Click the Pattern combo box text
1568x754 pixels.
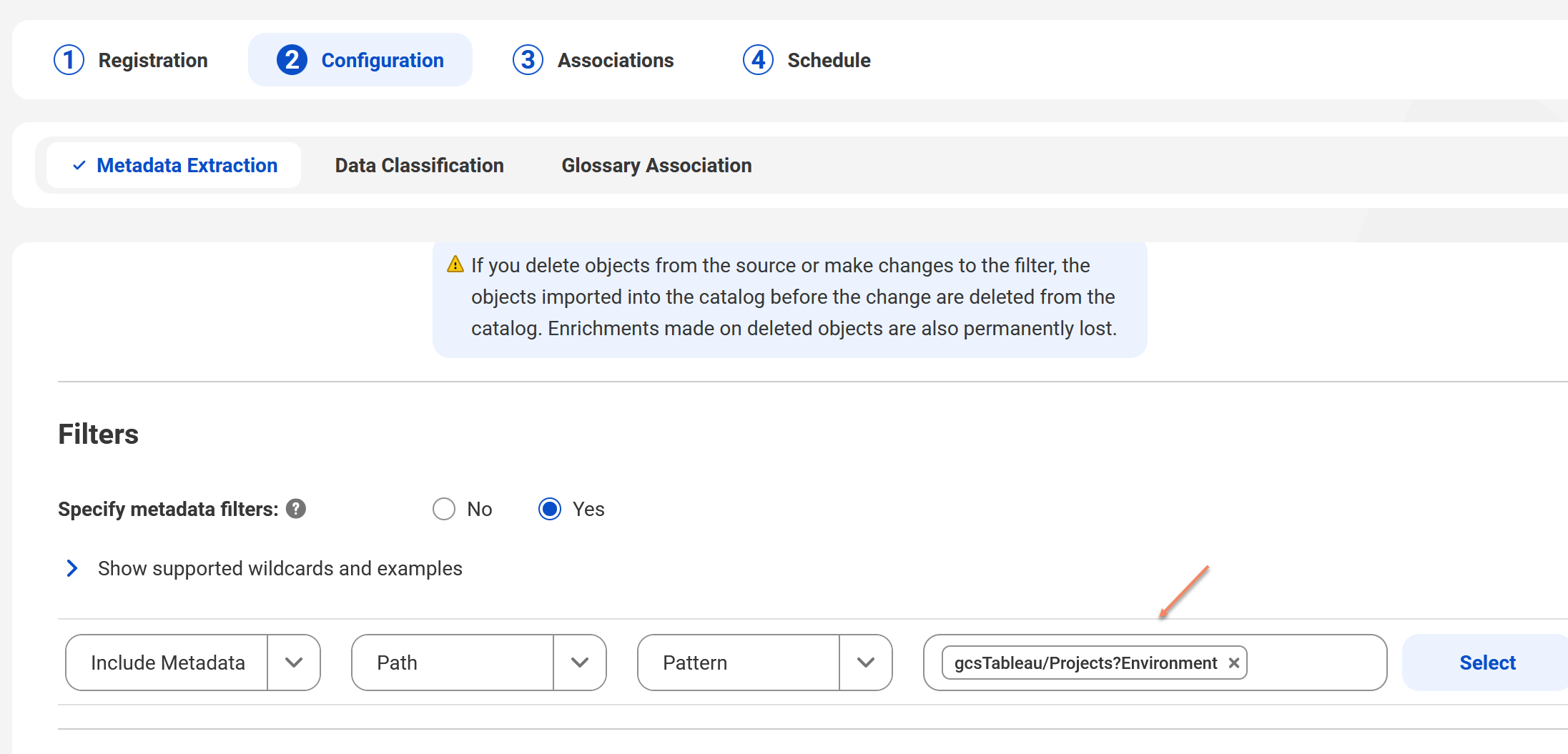point(695,663)
